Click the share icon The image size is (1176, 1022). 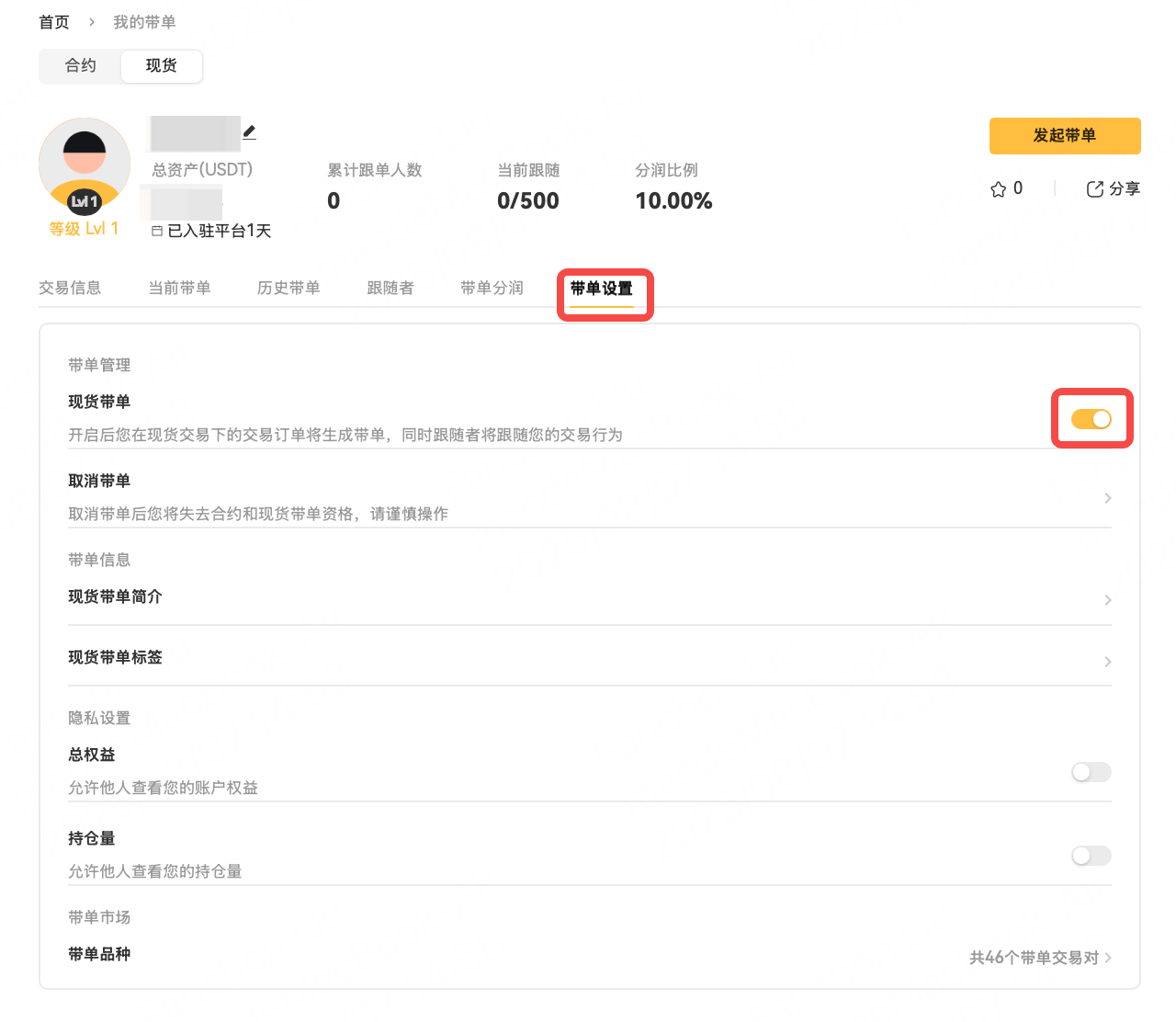(x=1094, y=189)
